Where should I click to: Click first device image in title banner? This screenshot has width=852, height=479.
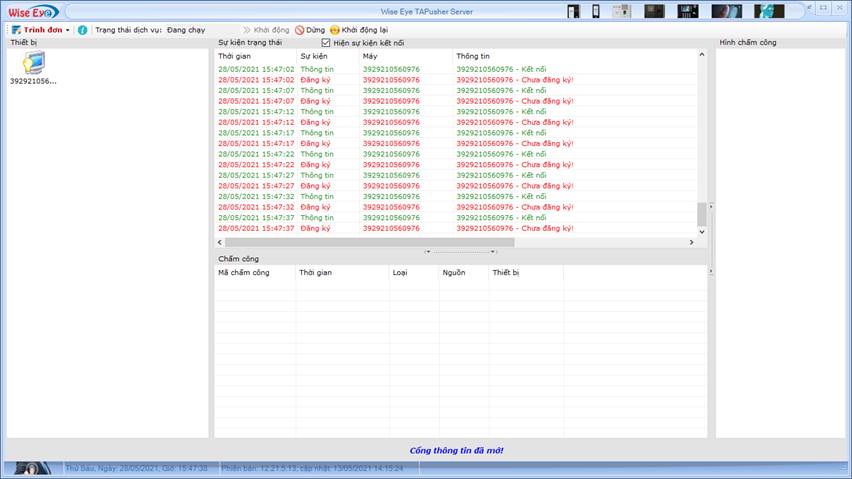tap(573, 11)
